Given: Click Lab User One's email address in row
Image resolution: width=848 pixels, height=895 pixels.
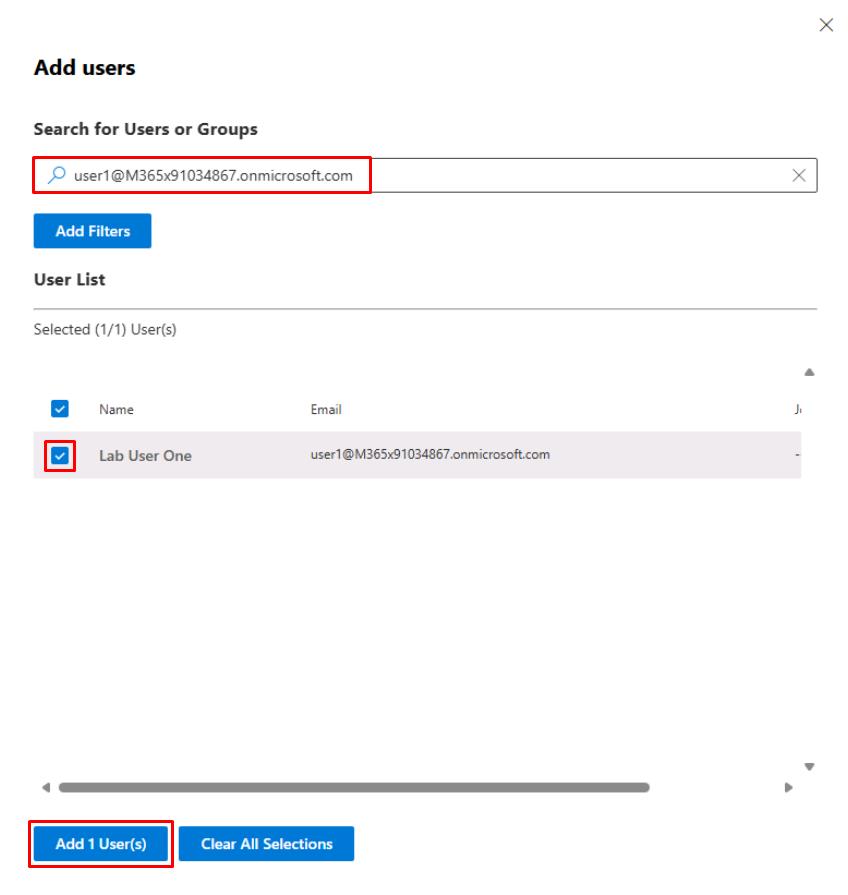Looking at the screenshot, I should pyautogui.click(x=430, y=454).
